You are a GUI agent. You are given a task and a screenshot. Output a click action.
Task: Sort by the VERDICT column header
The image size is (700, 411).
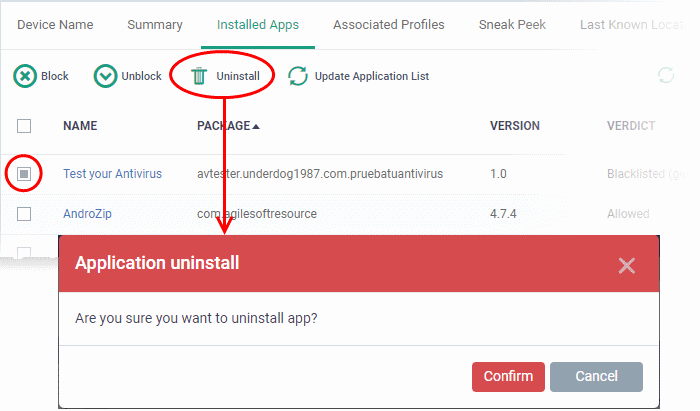coord(631,126)
